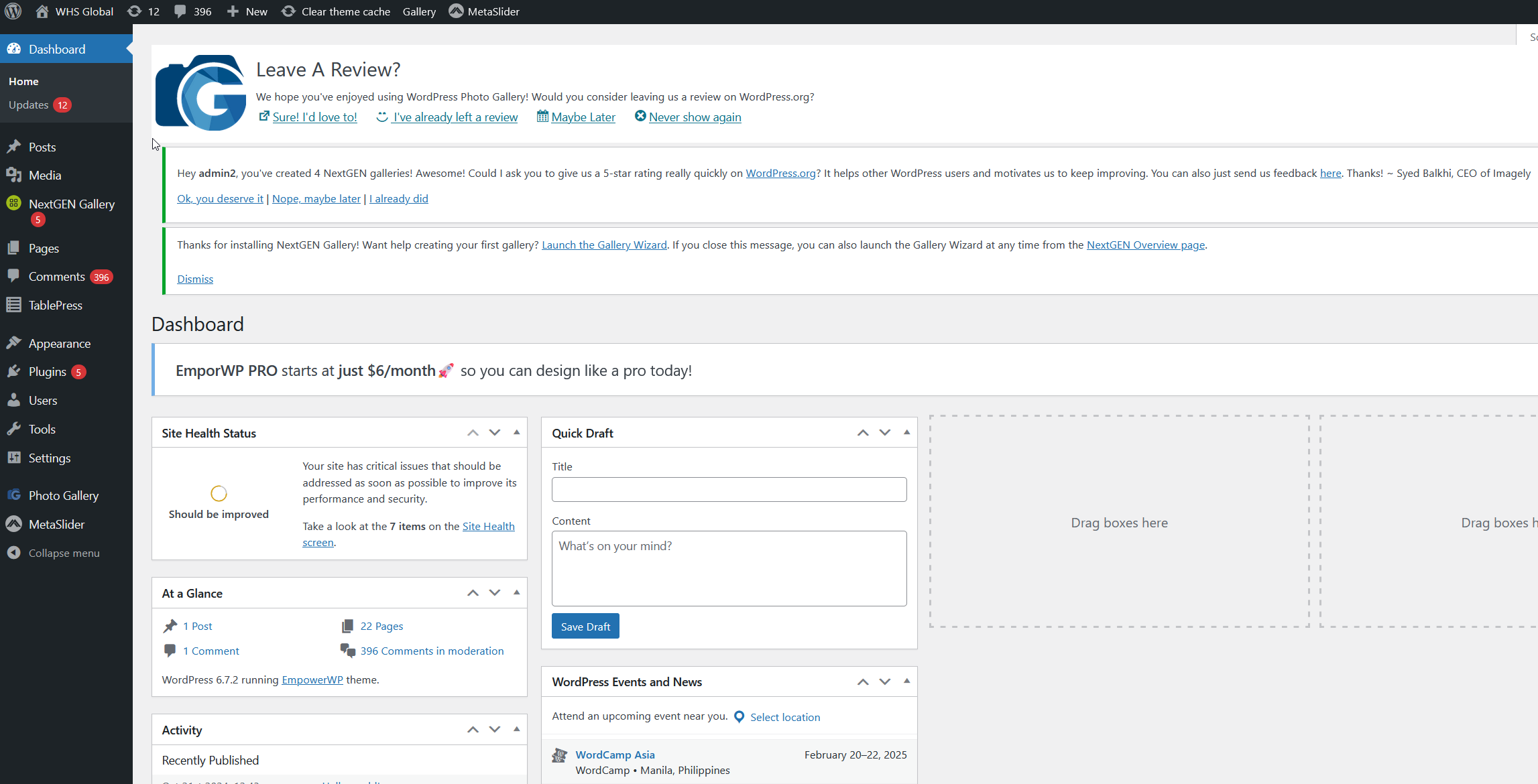Image resolution: width=1538 pixels, height=784 pixels.
Task: Click the Maybe Later link
Action: click(583, 117)
